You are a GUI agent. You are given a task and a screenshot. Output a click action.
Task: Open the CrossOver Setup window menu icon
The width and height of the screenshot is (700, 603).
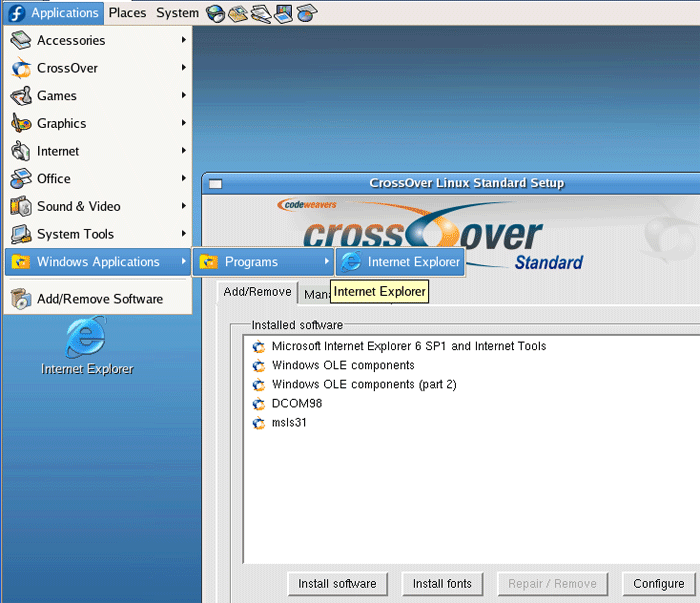pos(216,184)
